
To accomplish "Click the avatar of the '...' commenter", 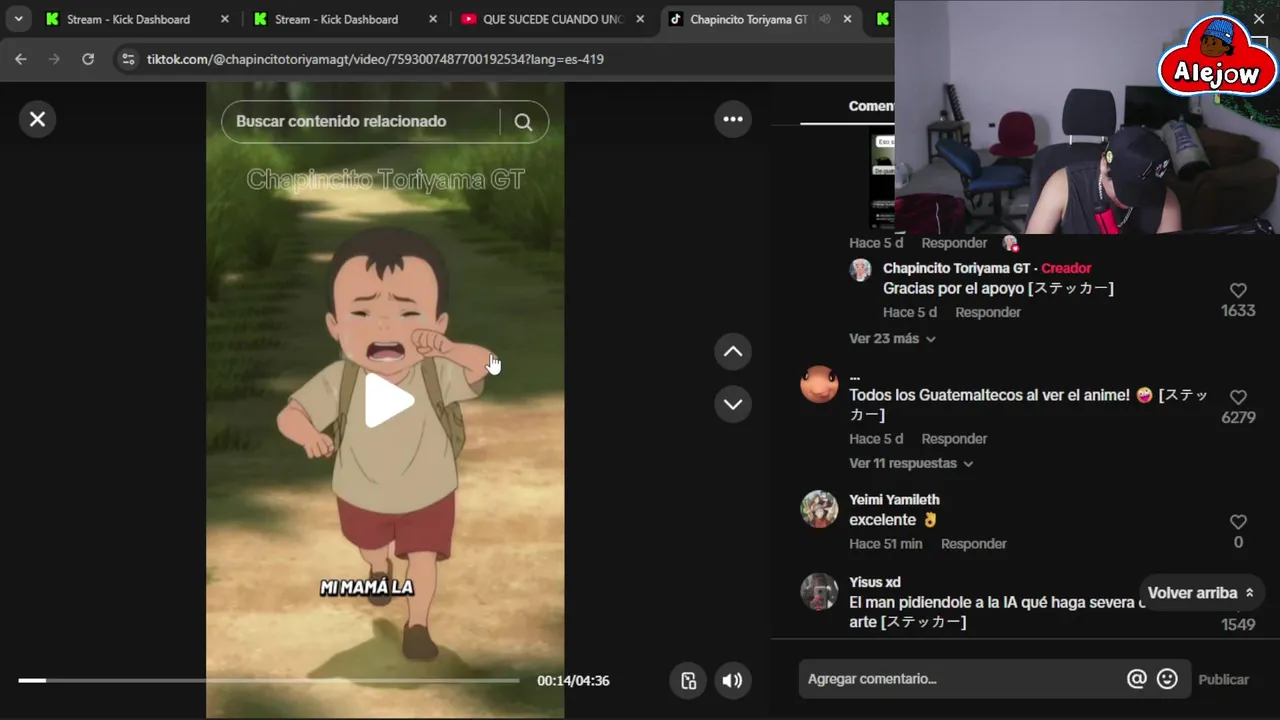I will pyautogui.click(x=819, y=384).
